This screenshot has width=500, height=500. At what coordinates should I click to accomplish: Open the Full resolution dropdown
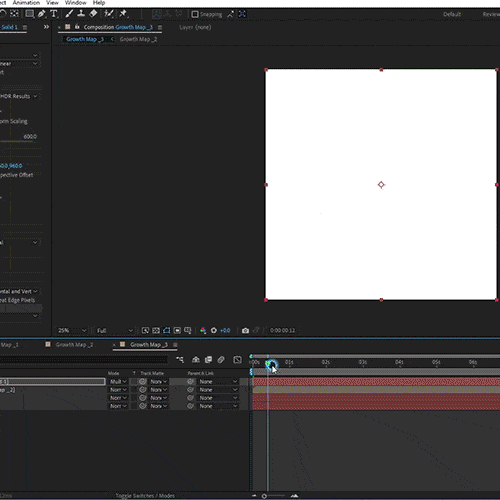115,330
